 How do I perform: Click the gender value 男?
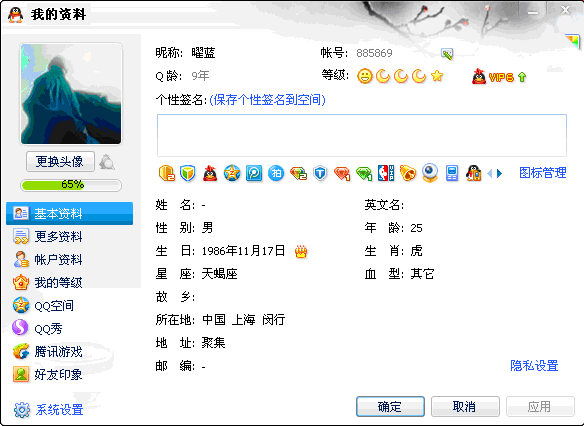click(x=207, y=228)
